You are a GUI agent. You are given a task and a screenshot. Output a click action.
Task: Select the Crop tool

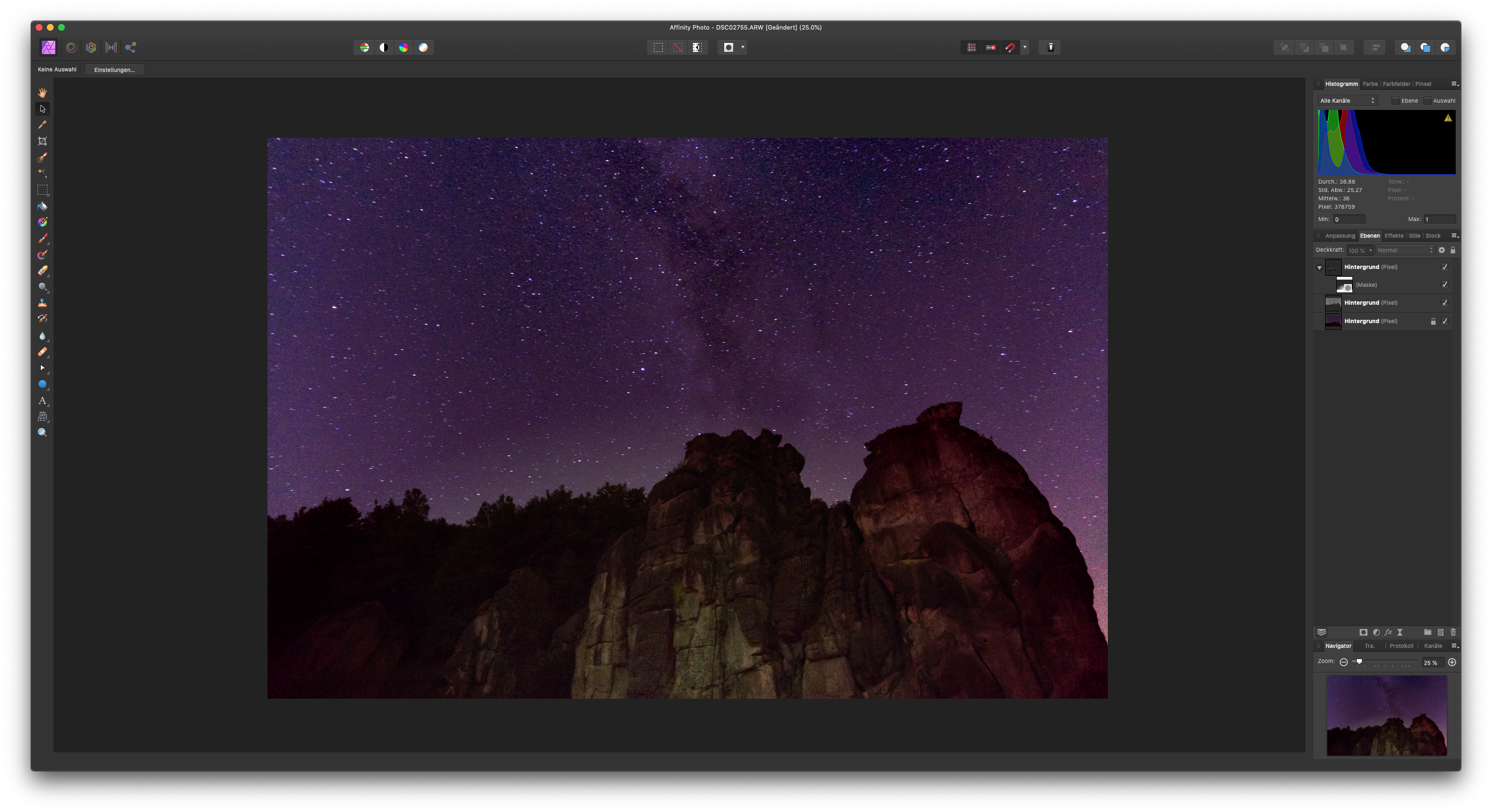pos(42,141)
